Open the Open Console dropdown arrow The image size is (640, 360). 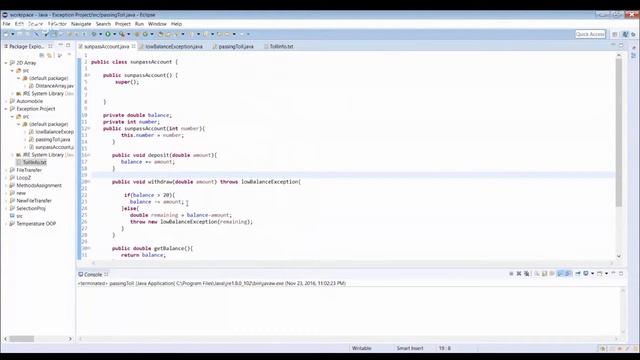pyautogui.click(x=606, y=273)
